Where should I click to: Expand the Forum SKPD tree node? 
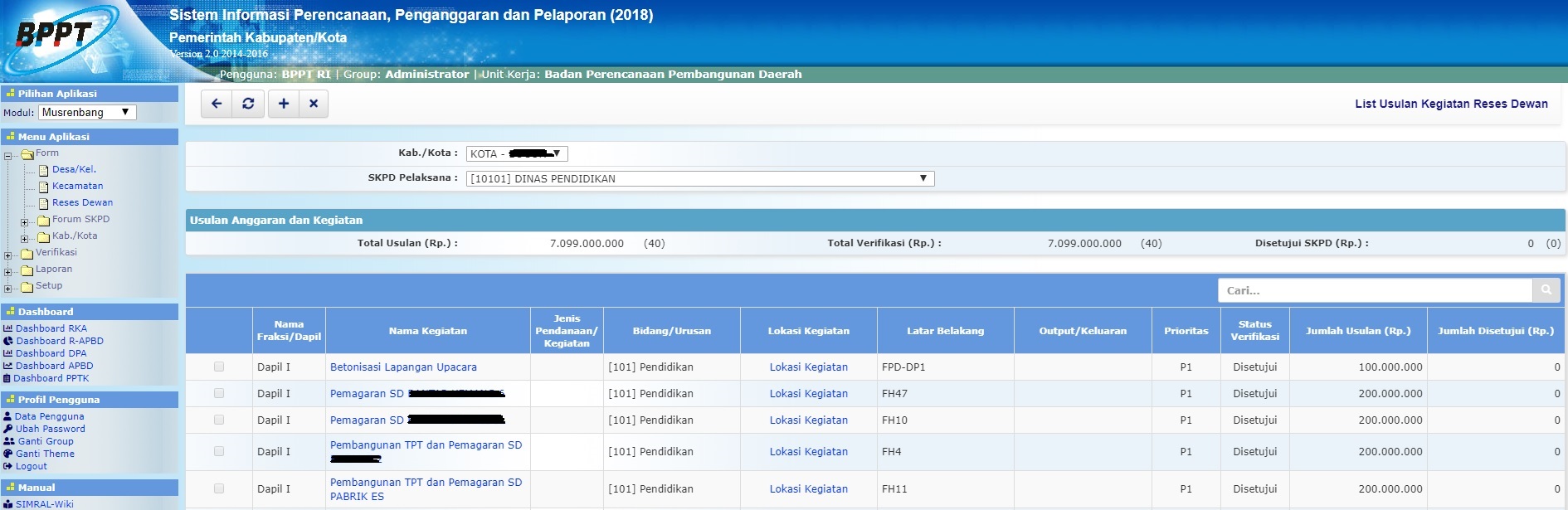24,222
